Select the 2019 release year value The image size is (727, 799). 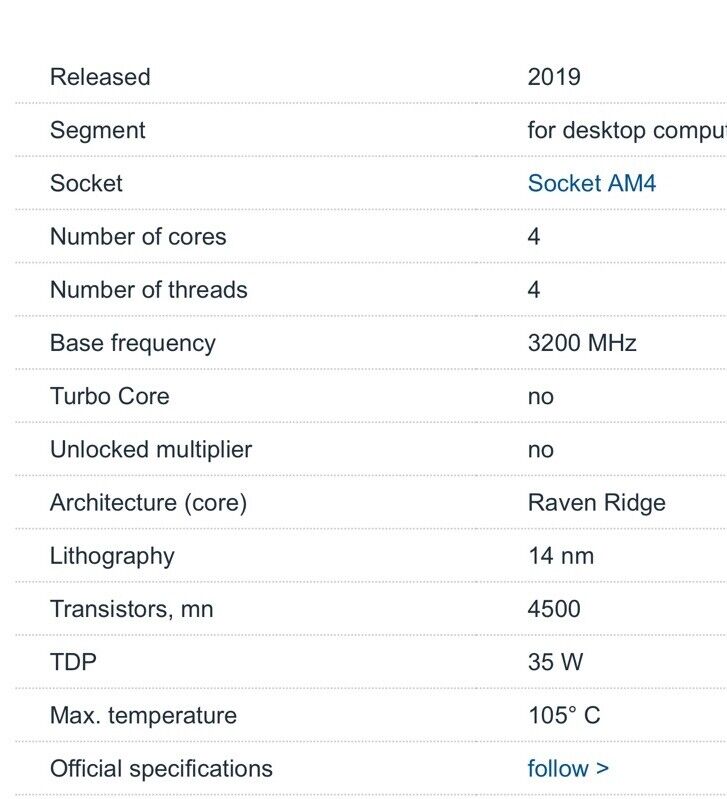coord(554,77)
